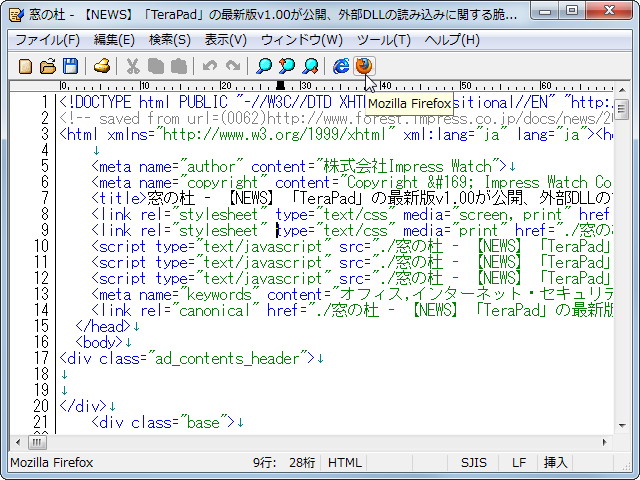640x480 pixels.
Task: Click the "base" class value on line 21
Action: point(203,422)
